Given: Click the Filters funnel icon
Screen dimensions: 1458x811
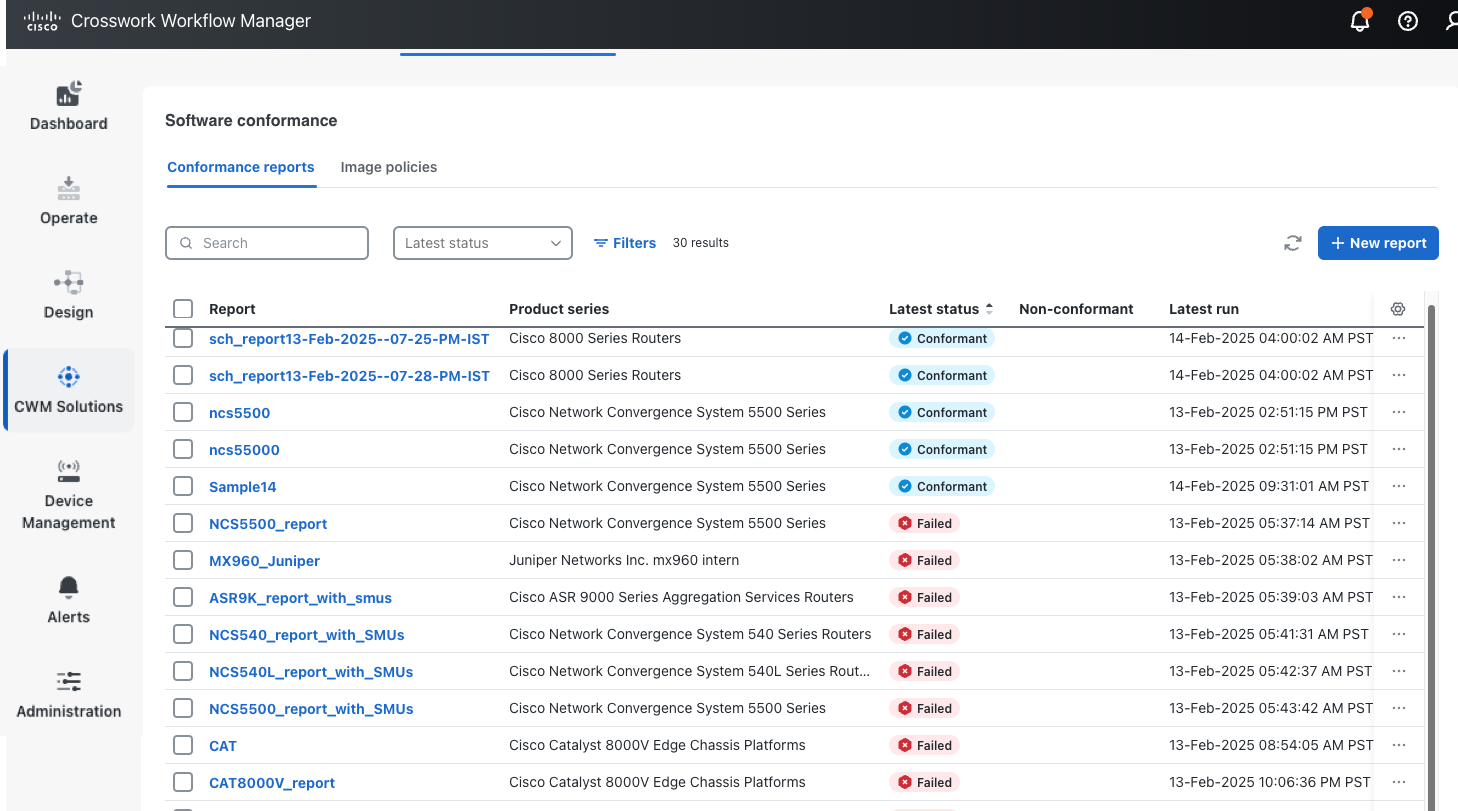Looking at the screenshot, I should tap(601, 243).
